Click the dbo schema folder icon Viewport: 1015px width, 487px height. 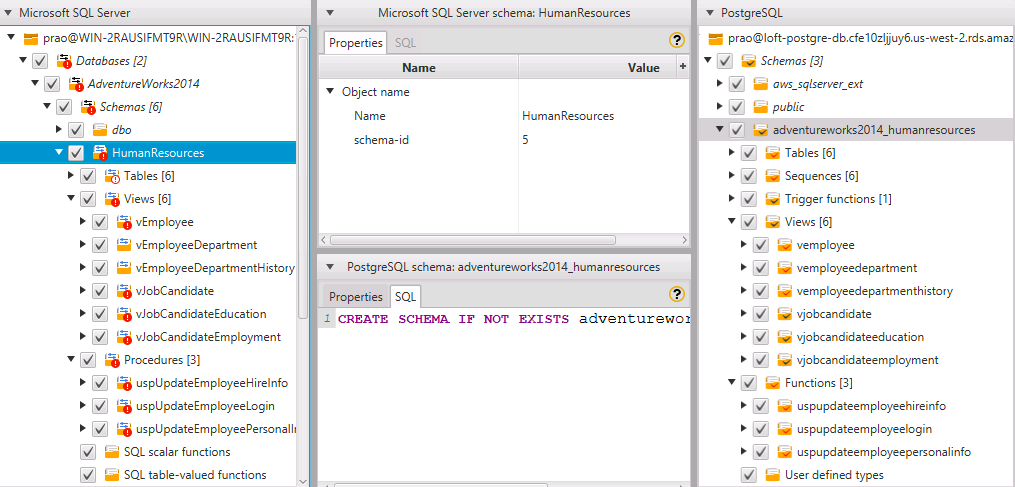click(x=100, y=130)
